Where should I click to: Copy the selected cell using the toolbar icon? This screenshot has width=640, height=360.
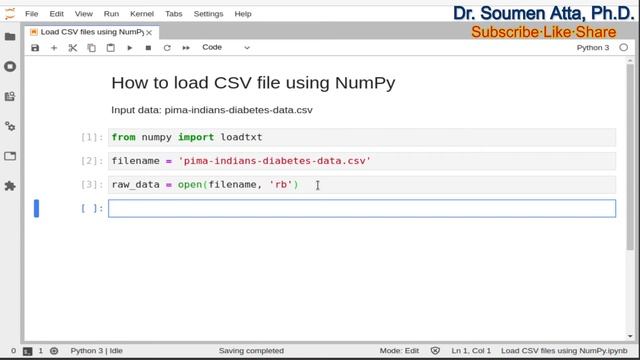point(91,48)
